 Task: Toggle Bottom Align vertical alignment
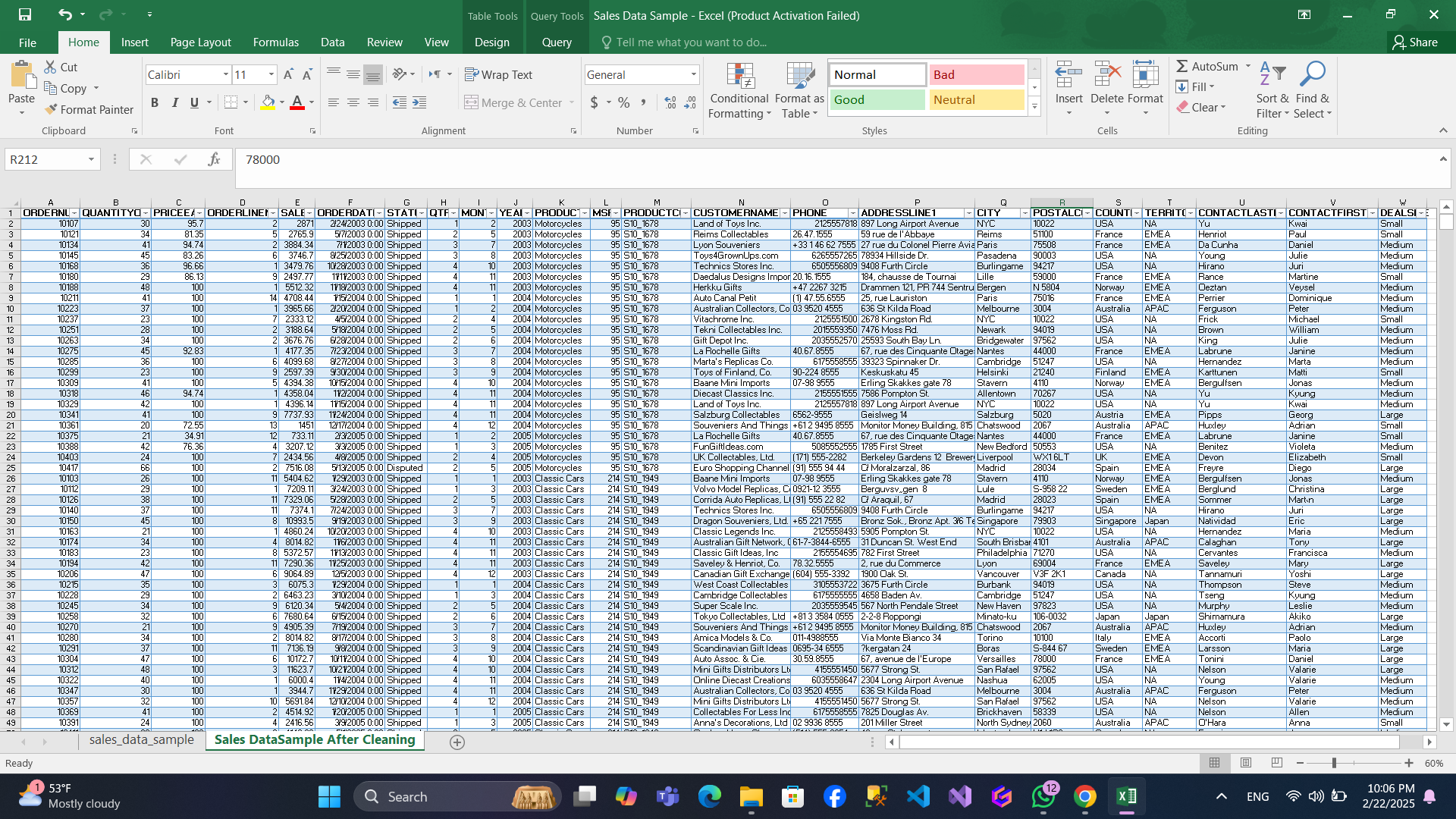pyautogui.click(x=373, y=74)
